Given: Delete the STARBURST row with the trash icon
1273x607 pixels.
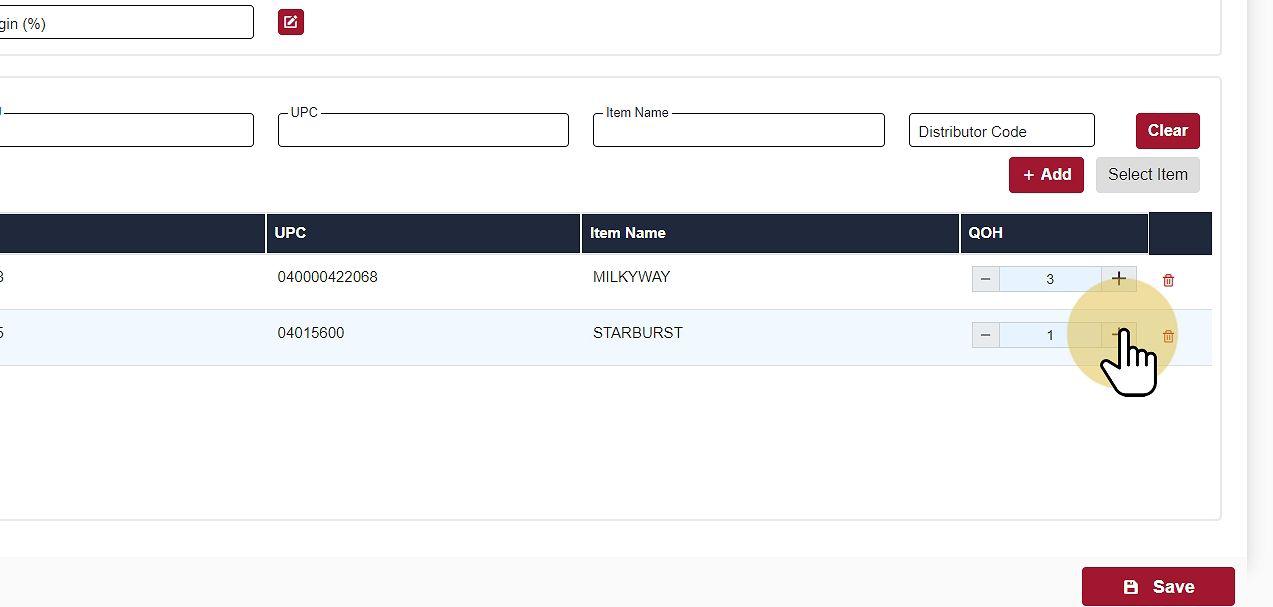Looking at the screenshot, I should 1168,337.
